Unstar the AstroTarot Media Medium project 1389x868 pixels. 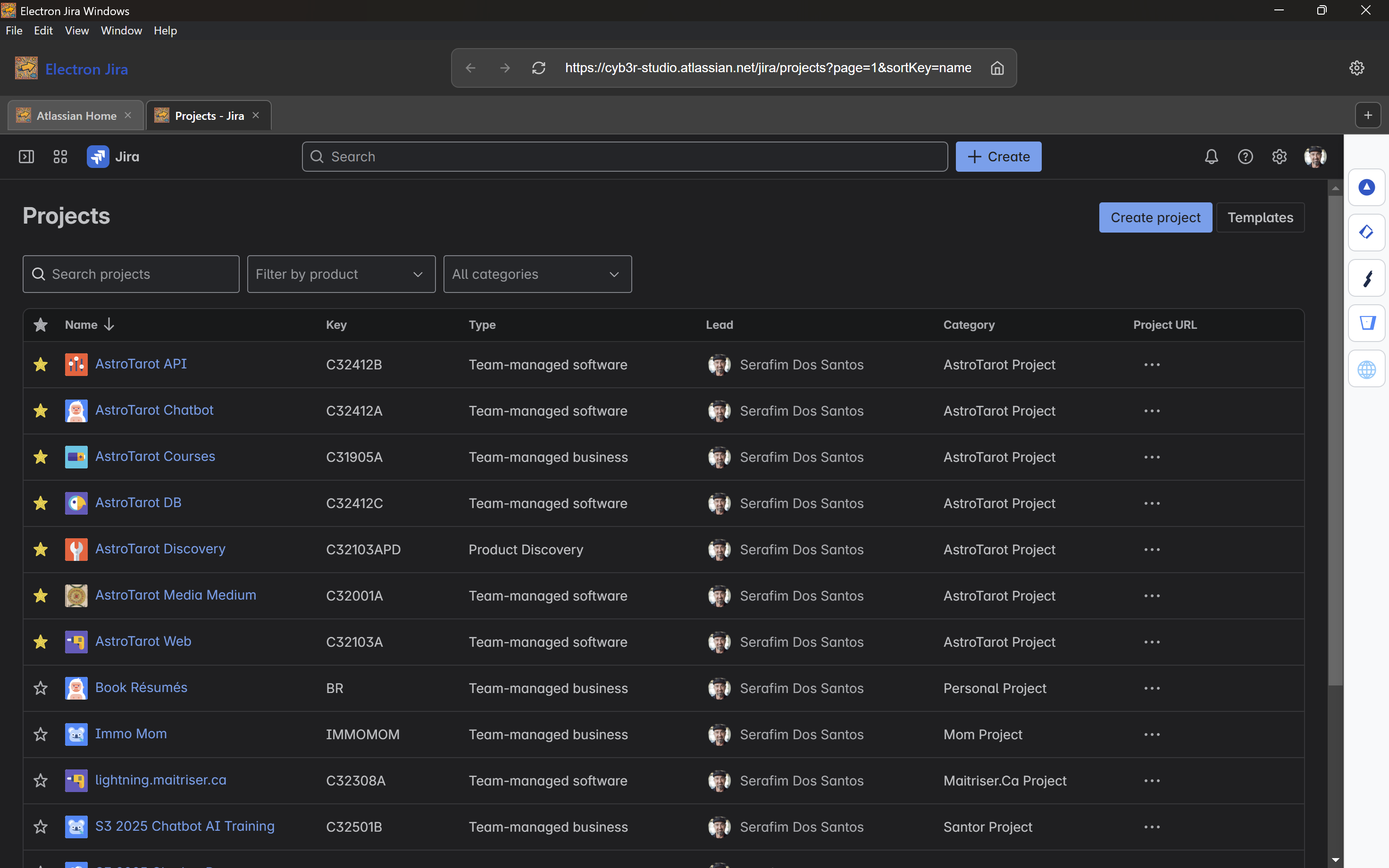tap(40, 596)
